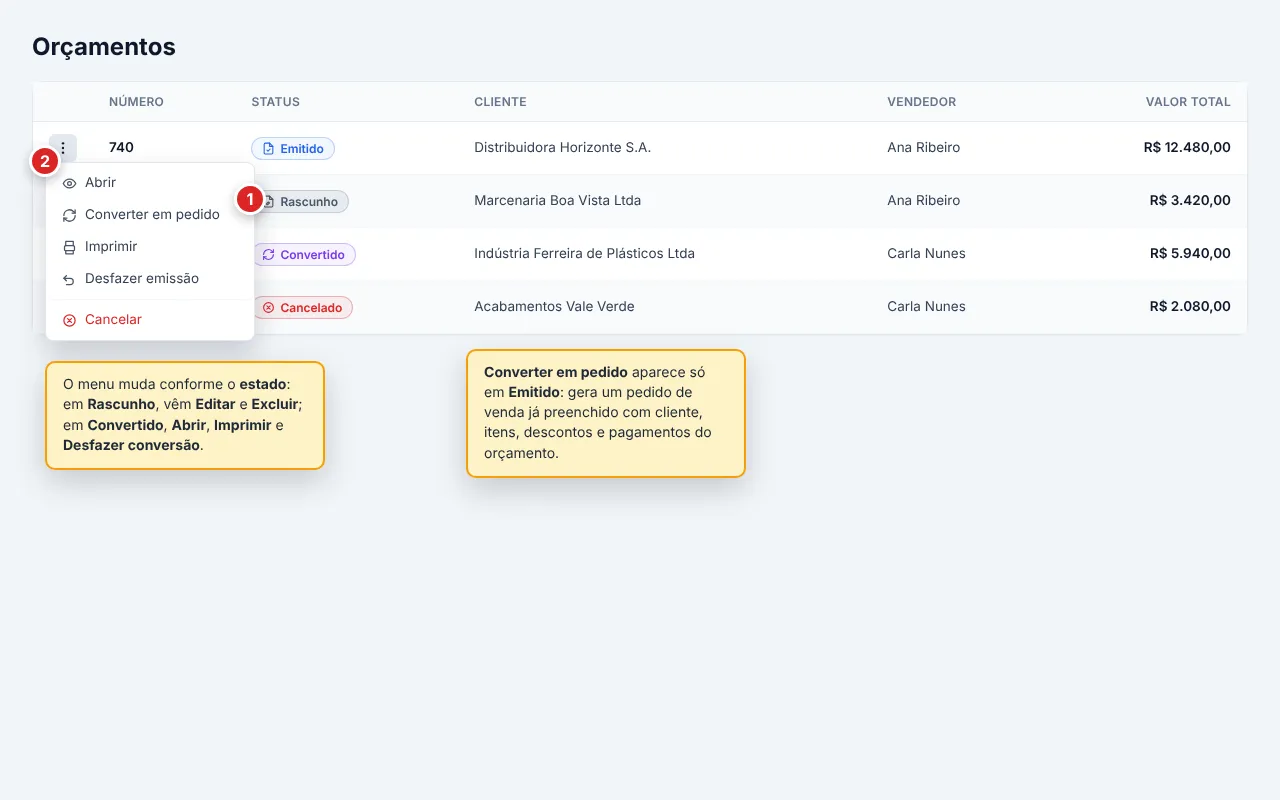Image resolution: width=1280 pixels, height=800 pixels.
Task: Click client Indústria Ferreira de Plásticos Ltda
Action: click(x=584, y=254)
